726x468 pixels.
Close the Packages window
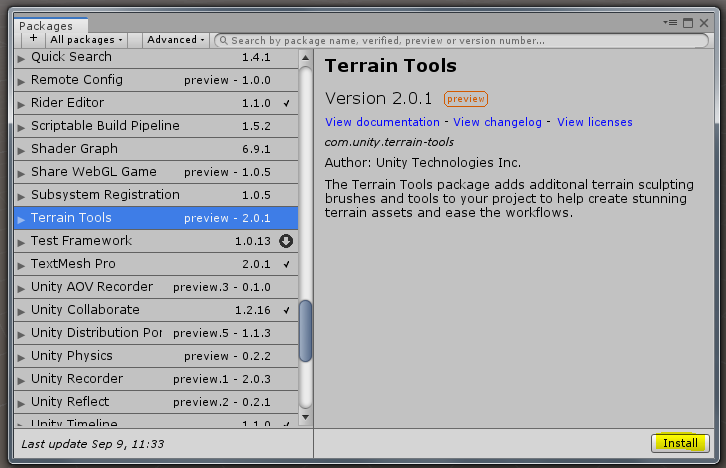tap(704, 23)
